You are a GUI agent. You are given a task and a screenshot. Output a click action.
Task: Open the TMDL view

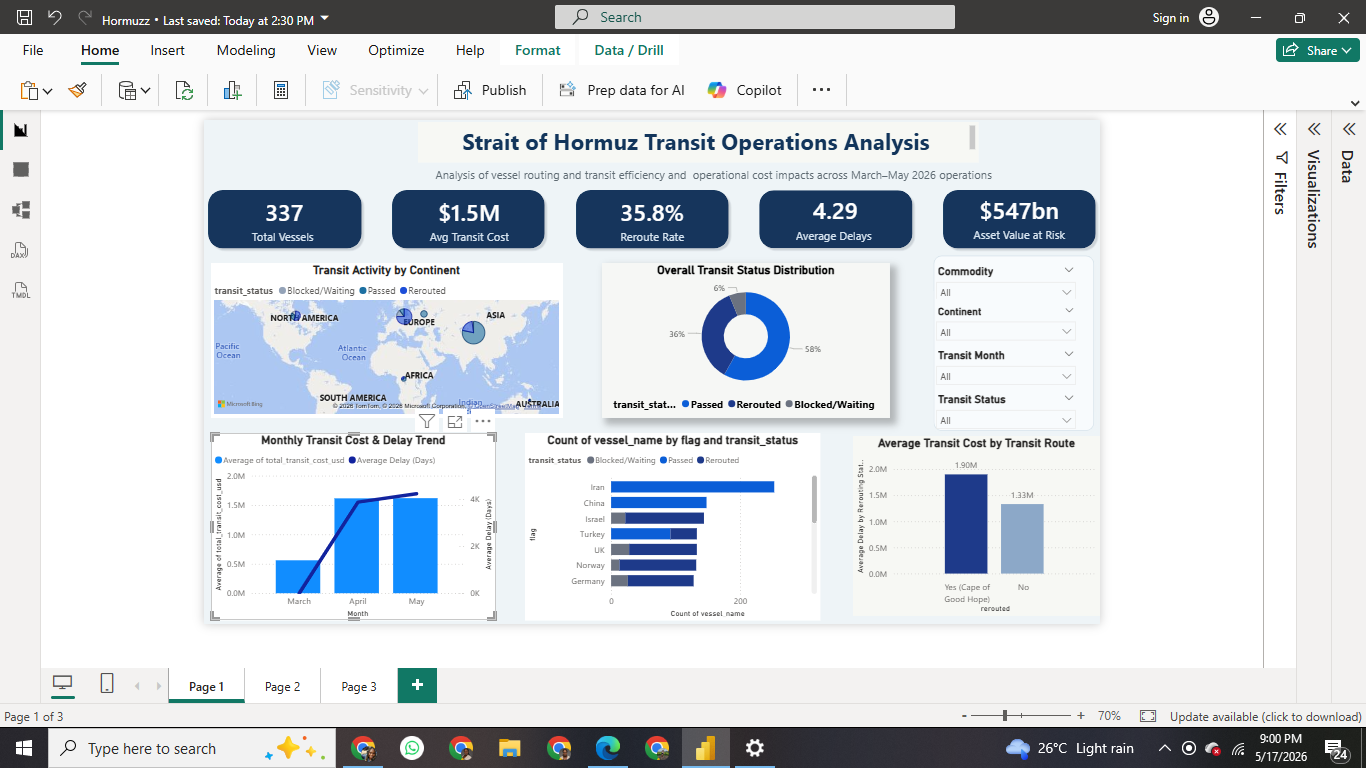tap(20, 290)
